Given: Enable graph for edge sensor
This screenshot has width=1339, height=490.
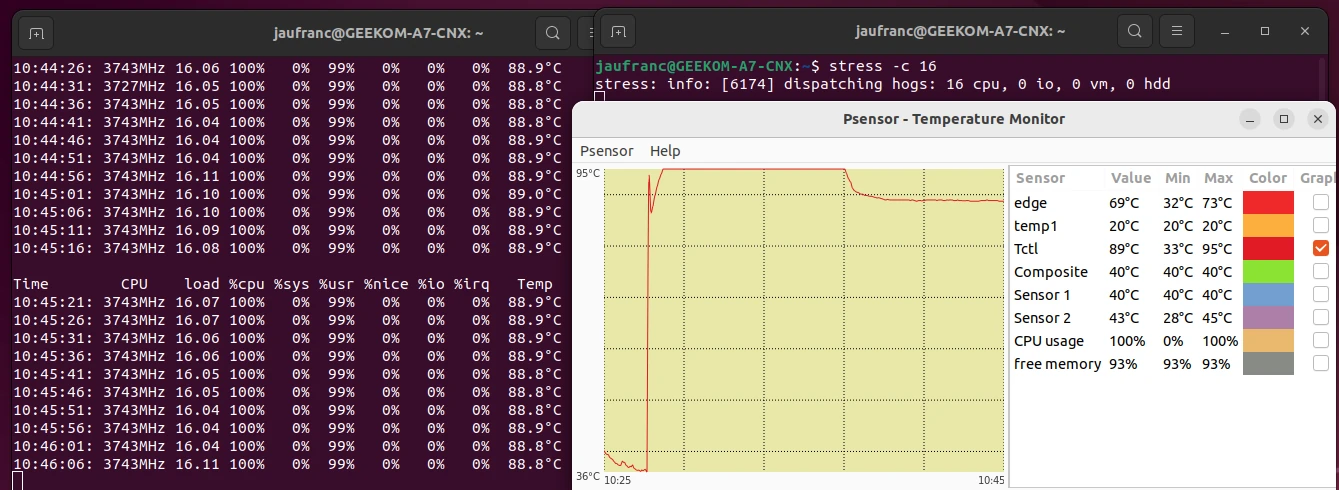Looking at the screenshot, I should (1321, 202).
